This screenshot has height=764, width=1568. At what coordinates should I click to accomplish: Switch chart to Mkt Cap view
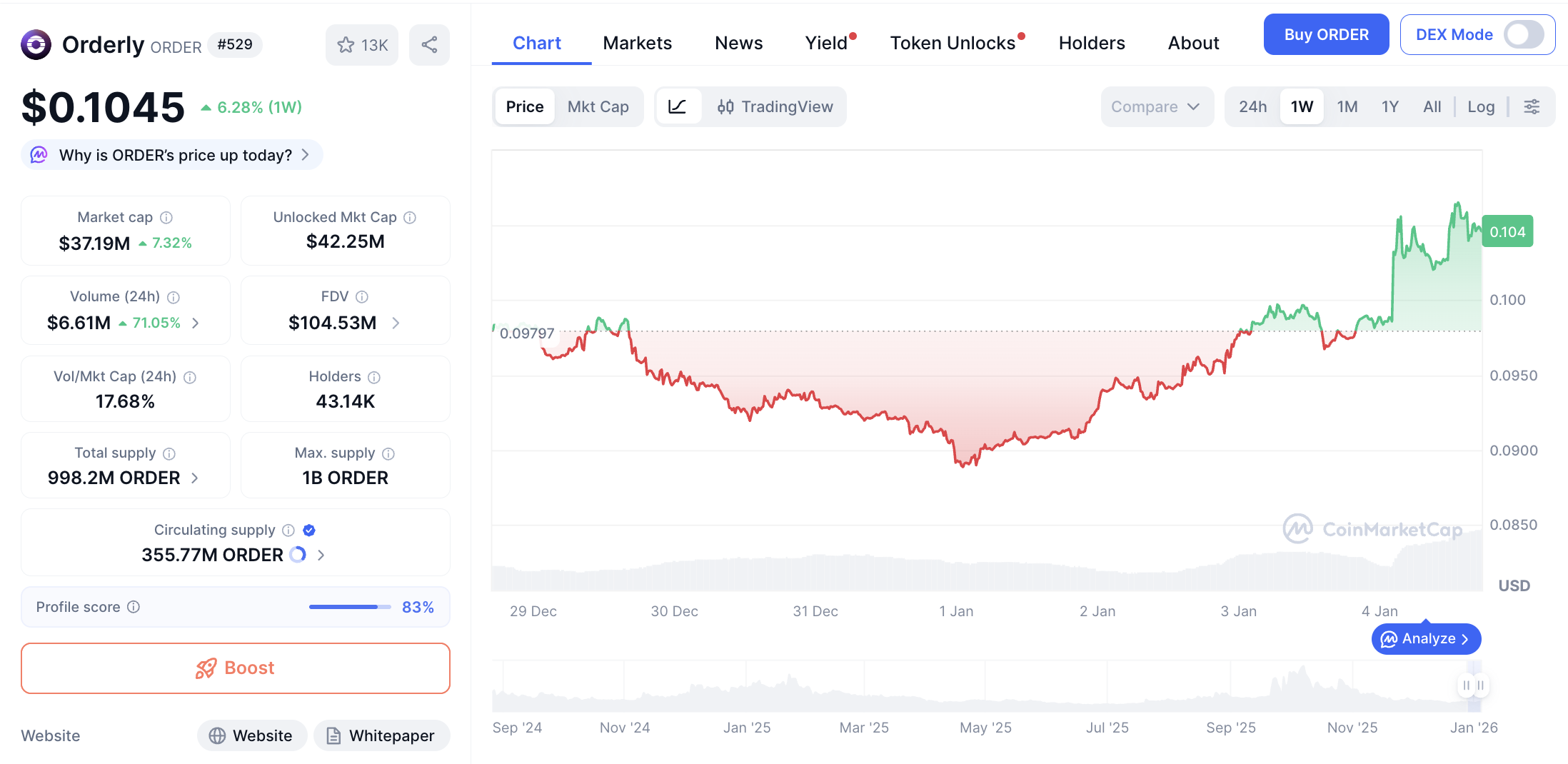coord(598,107)
